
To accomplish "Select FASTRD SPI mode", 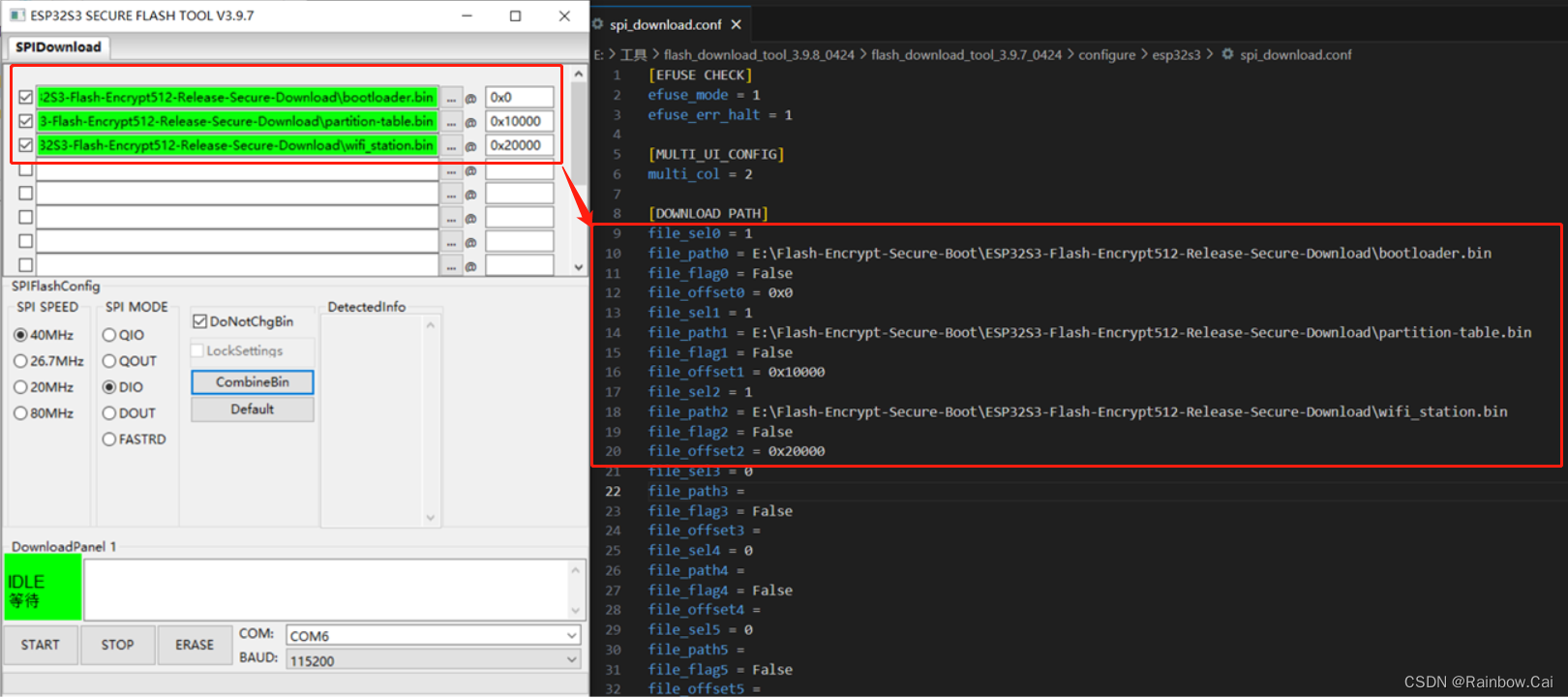I will coord(109,440).
